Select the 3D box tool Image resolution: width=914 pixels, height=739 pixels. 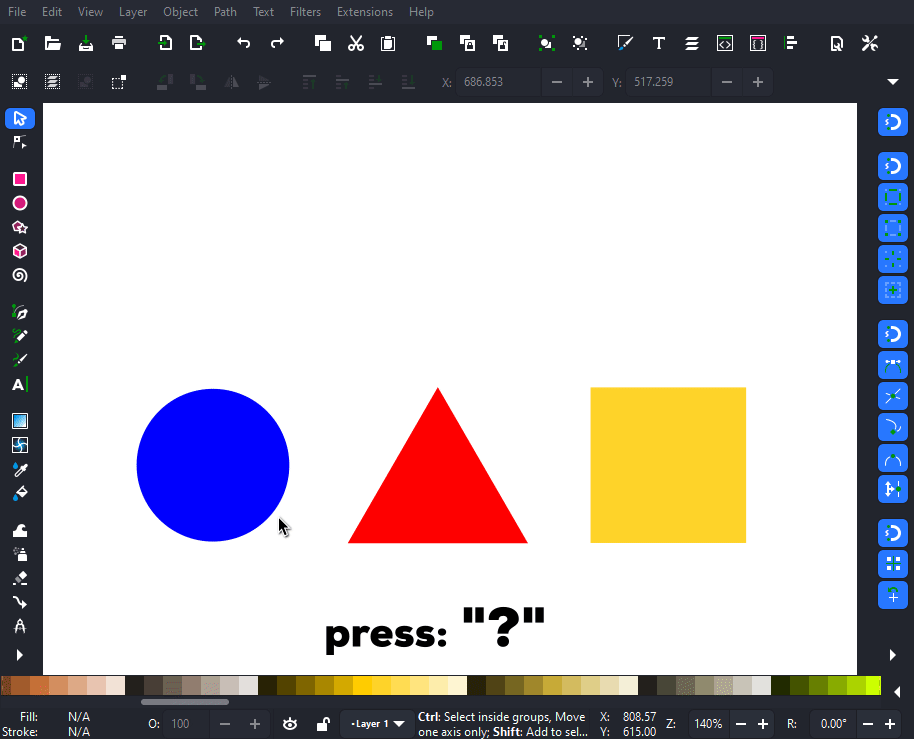[x=20, y=251]
